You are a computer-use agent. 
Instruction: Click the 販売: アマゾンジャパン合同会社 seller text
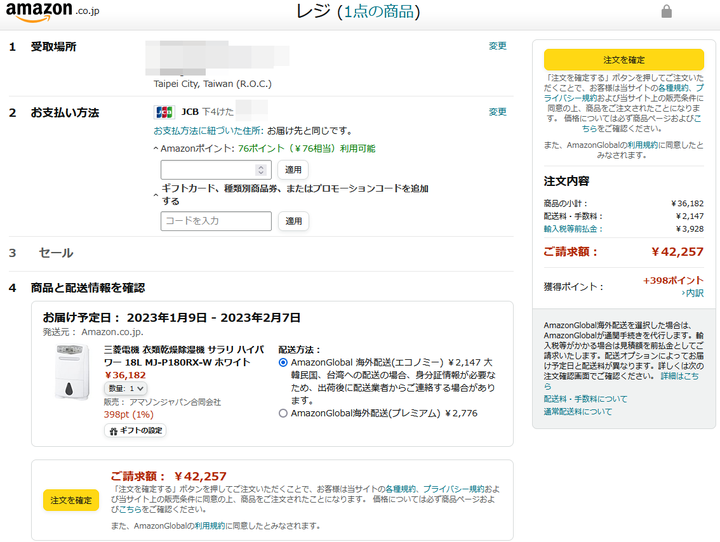[162, 402]
